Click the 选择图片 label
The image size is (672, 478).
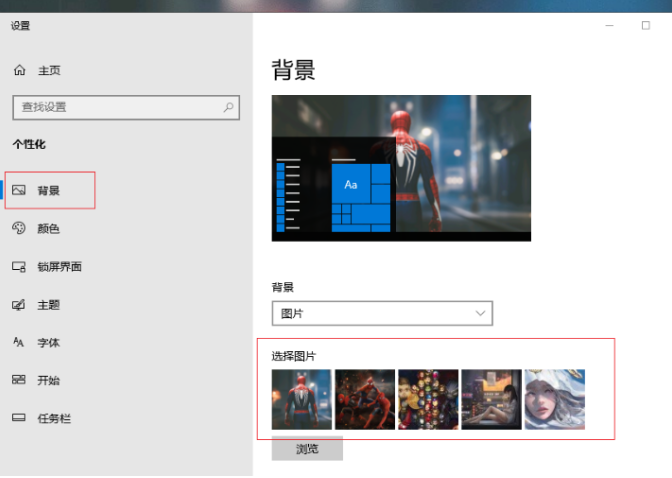(294, 356)
